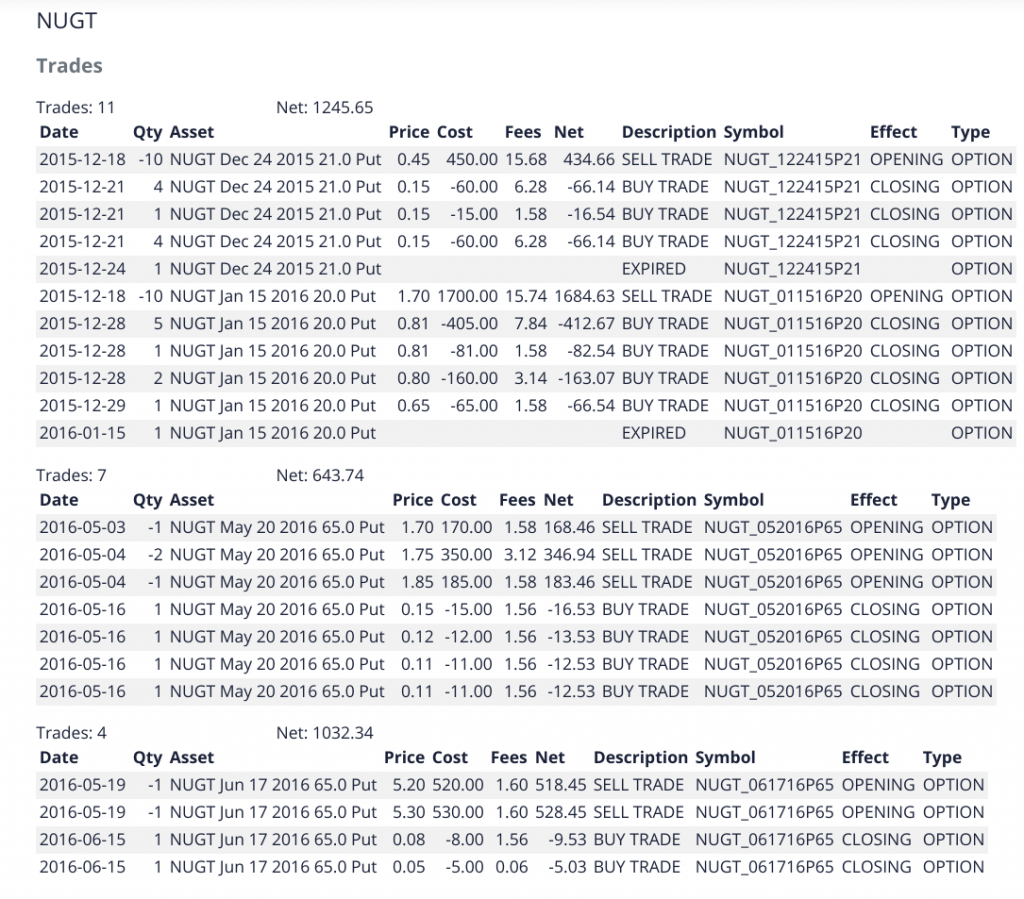The image size is (1024, 899).
Task: Click the Symbol header in the 7-trade table
Action: pyautogui.click(x=733, y=500)
